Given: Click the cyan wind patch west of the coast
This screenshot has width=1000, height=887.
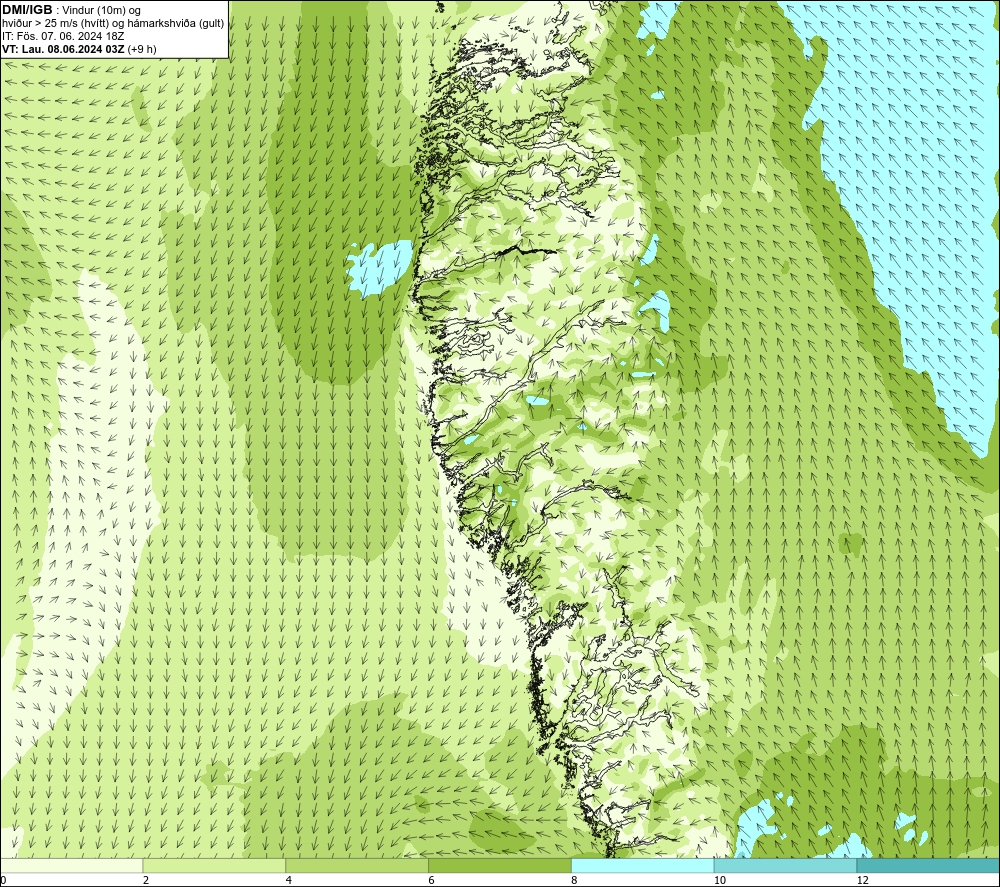Looking at the screenshot, I should click(x=379, y=268).
